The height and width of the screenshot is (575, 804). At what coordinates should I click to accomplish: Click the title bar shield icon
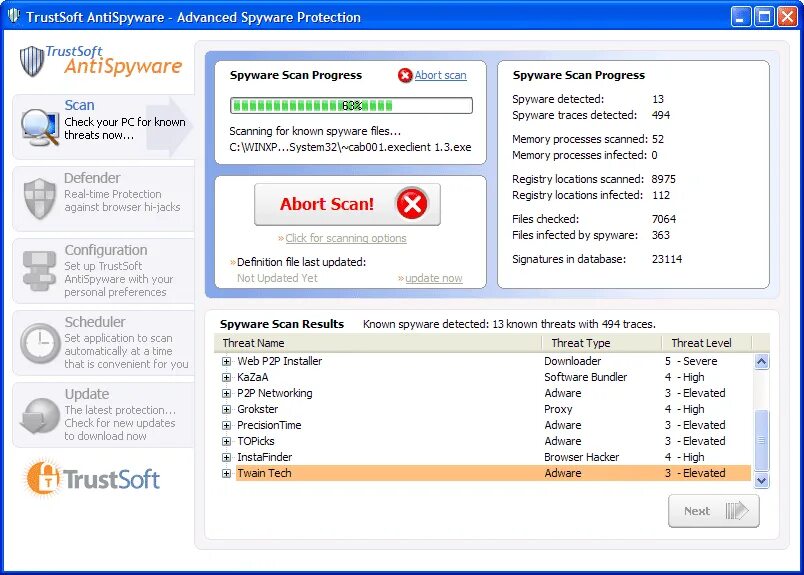click(x=14, y=16)
